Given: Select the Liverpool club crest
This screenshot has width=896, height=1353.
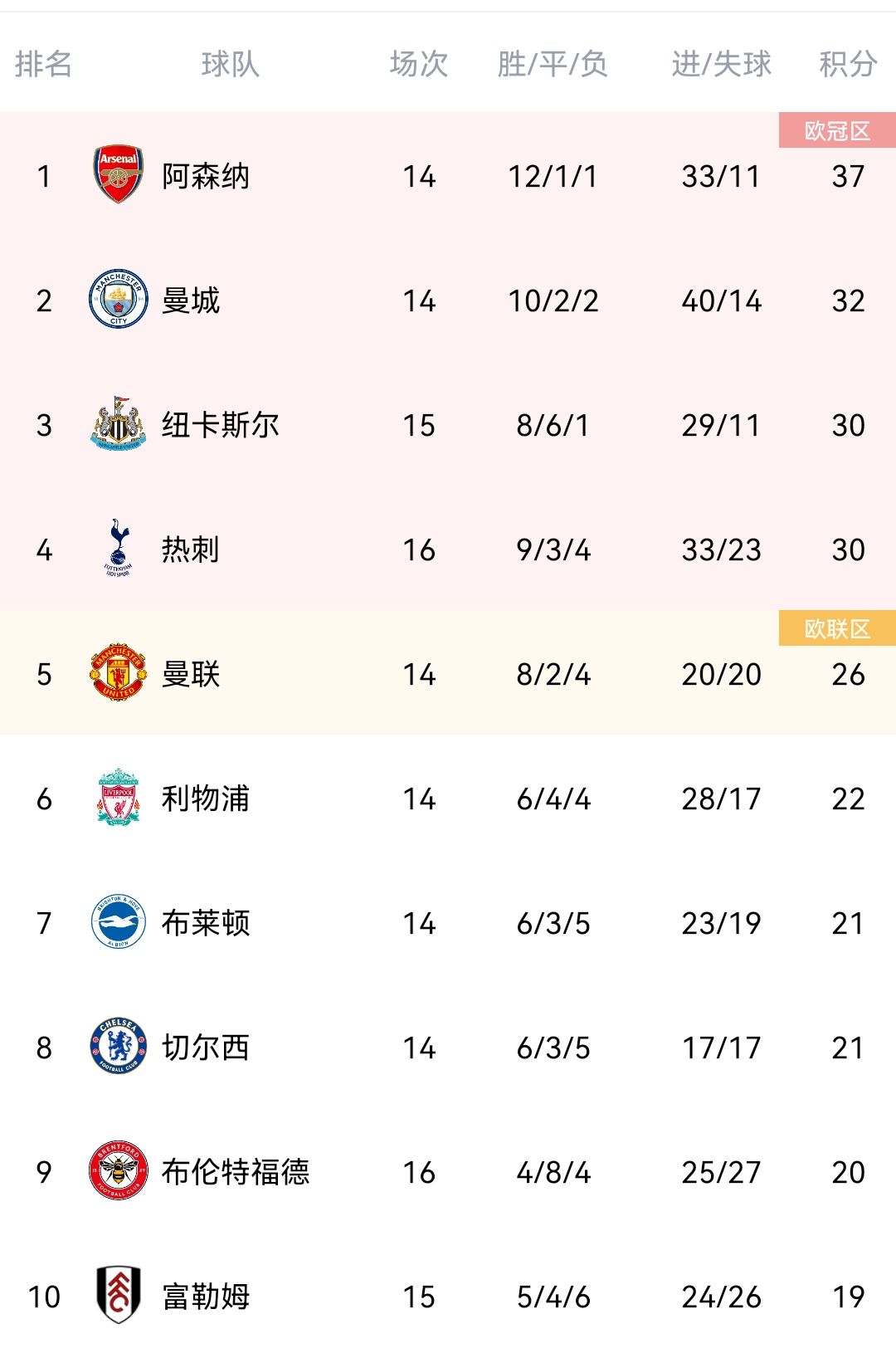Looking at the screenshot, I should (x=119, y=798).
